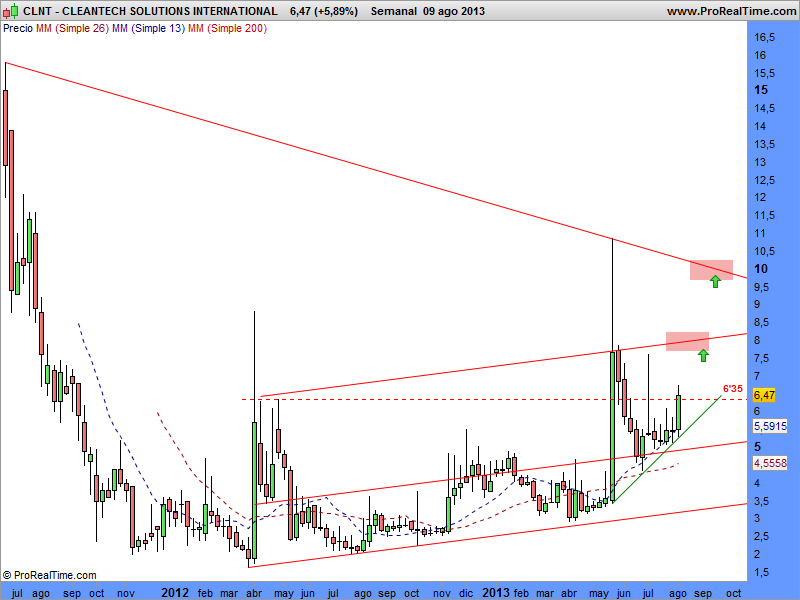Click the Semanal timeframe label
800x600 pixels.
coord(394,11)
